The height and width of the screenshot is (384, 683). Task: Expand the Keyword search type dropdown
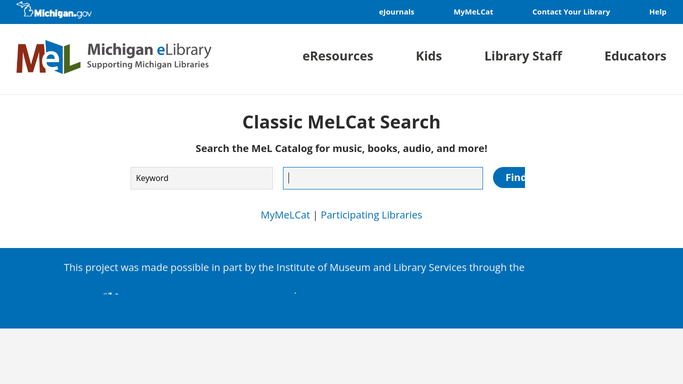(202, 178)
